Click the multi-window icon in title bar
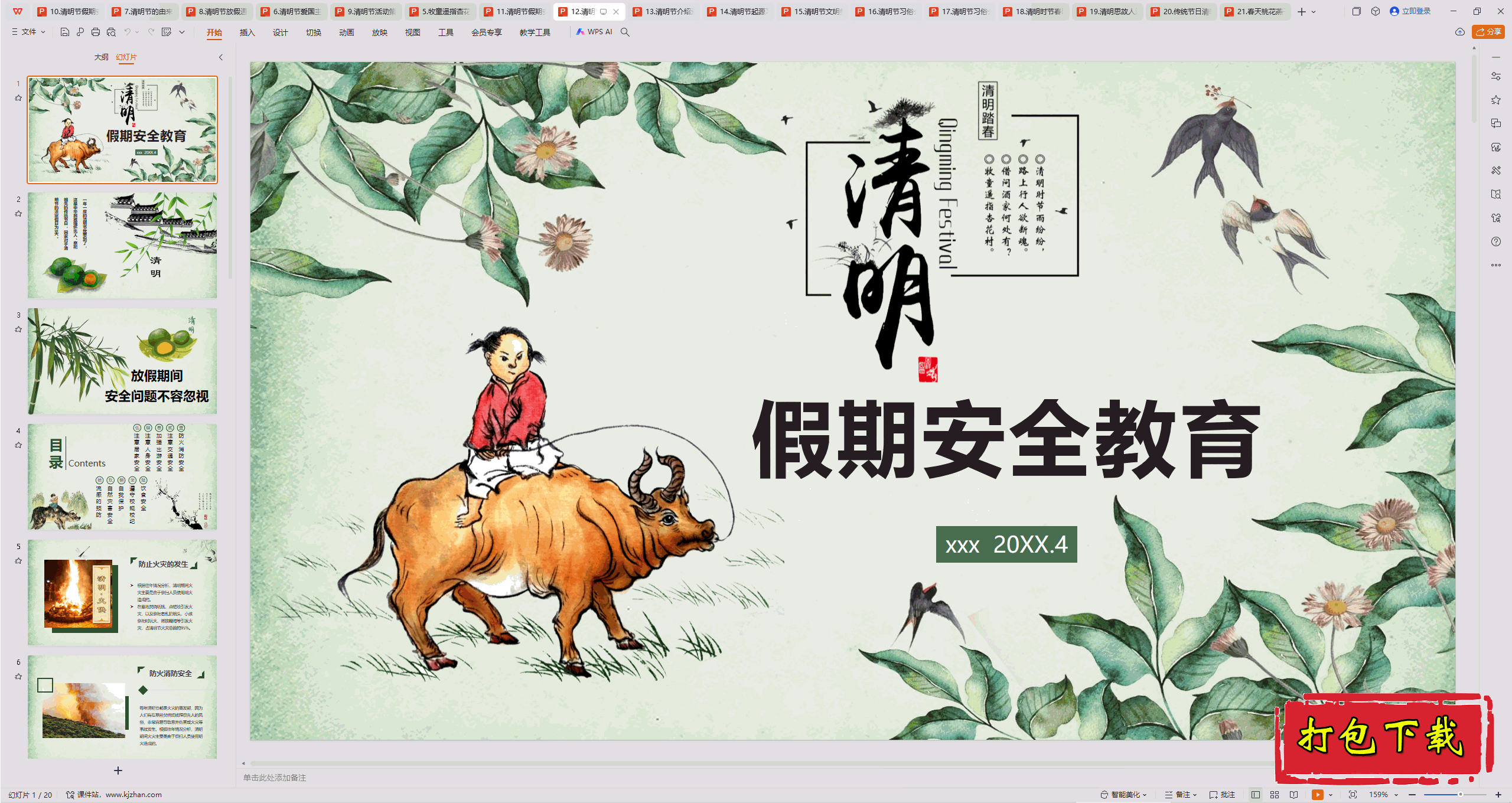The height and width of the screenshot is (803, 1512). pyautogui.click(x=1357, y=11)
